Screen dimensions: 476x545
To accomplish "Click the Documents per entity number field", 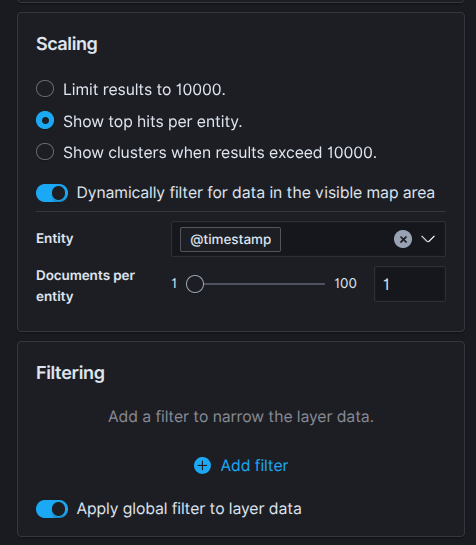I will pos(410,284).
